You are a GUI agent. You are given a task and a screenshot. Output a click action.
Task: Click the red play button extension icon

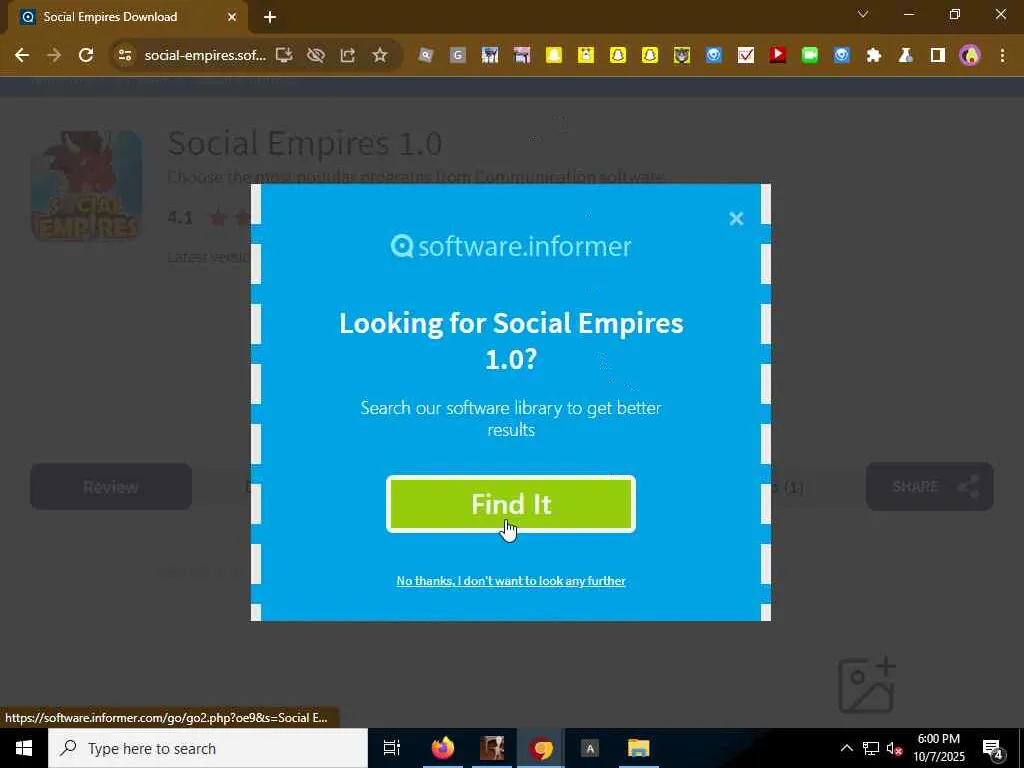pyautogui.click(x=778, y=56)
